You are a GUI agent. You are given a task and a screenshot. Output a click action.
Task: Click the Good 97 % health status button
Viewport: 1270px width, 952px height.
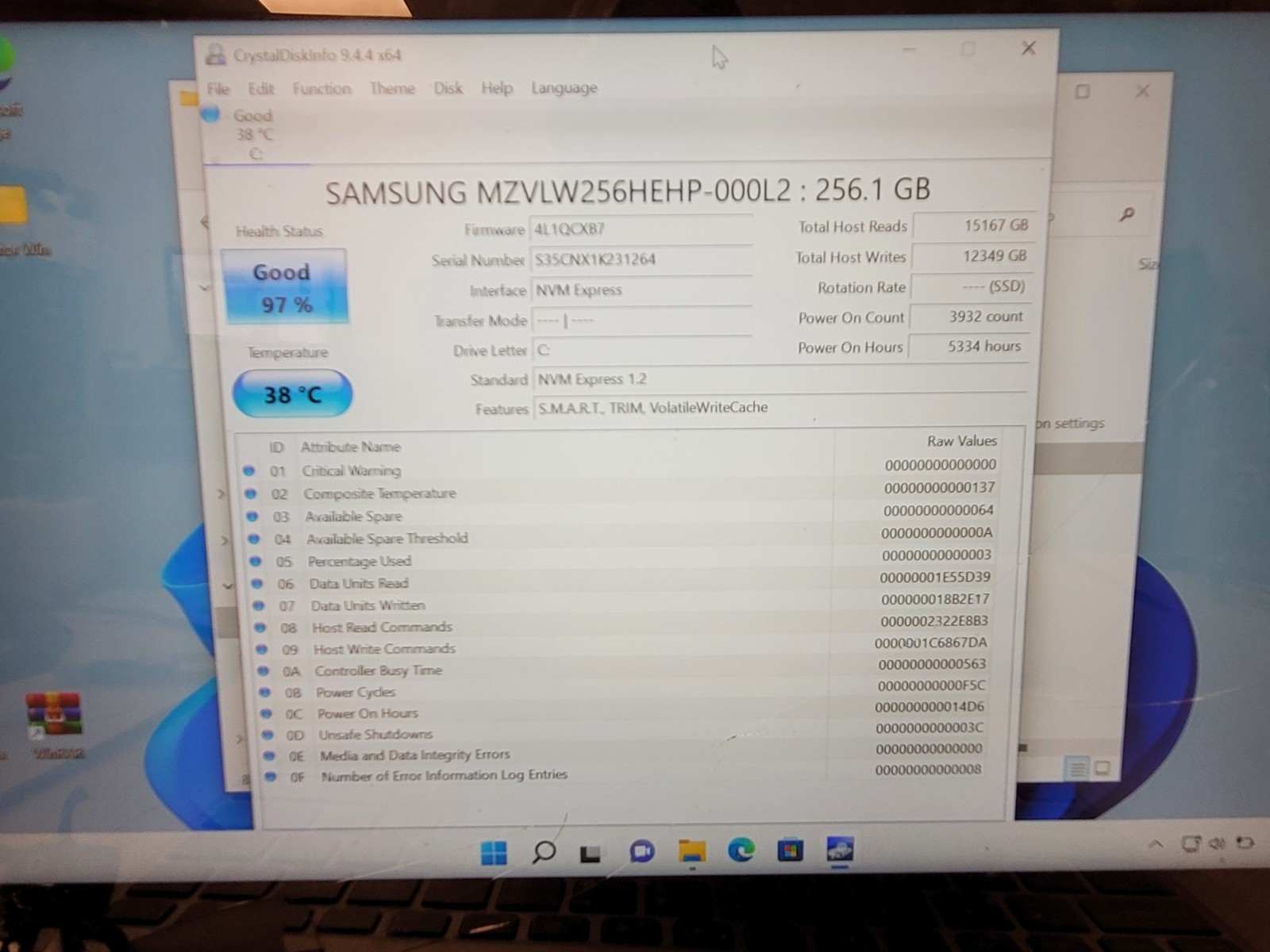285,287
